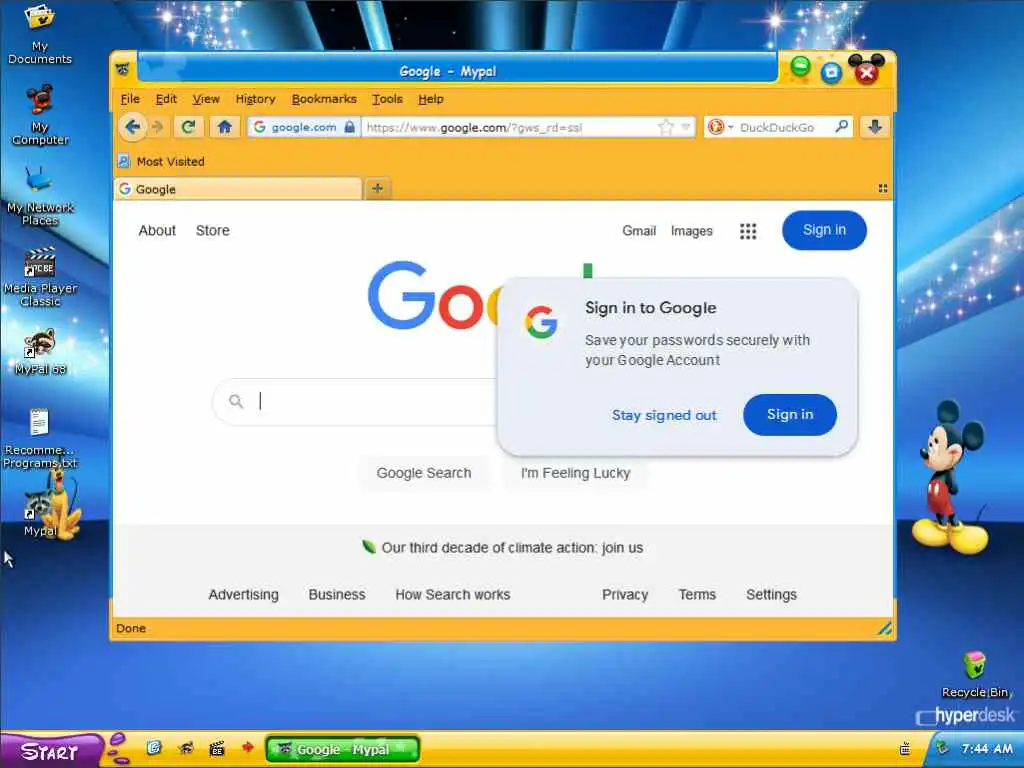The width and height of the screenshot is (1024, 768).
Task: Click the search bar magnifier icon
Action: click(x=842, y=127)
